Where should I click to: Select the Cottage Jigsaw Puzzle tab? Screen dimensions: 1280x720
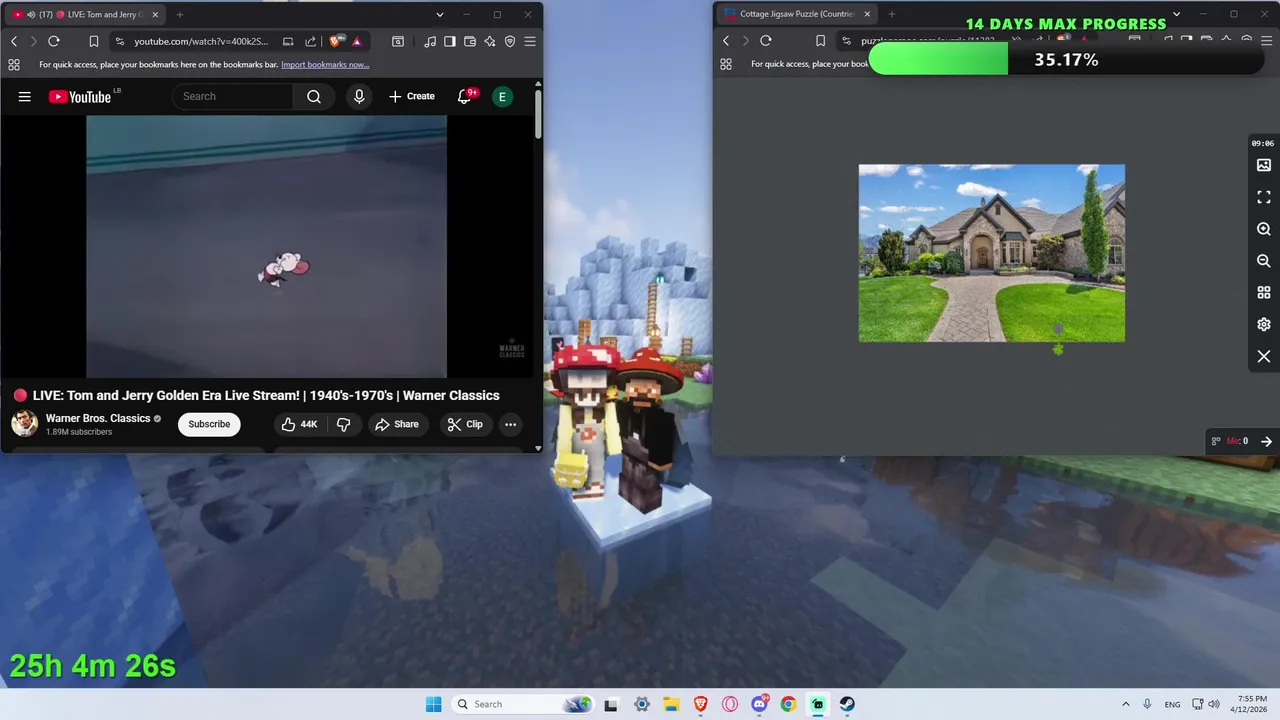pyautogui.click(x=797, y=14)
